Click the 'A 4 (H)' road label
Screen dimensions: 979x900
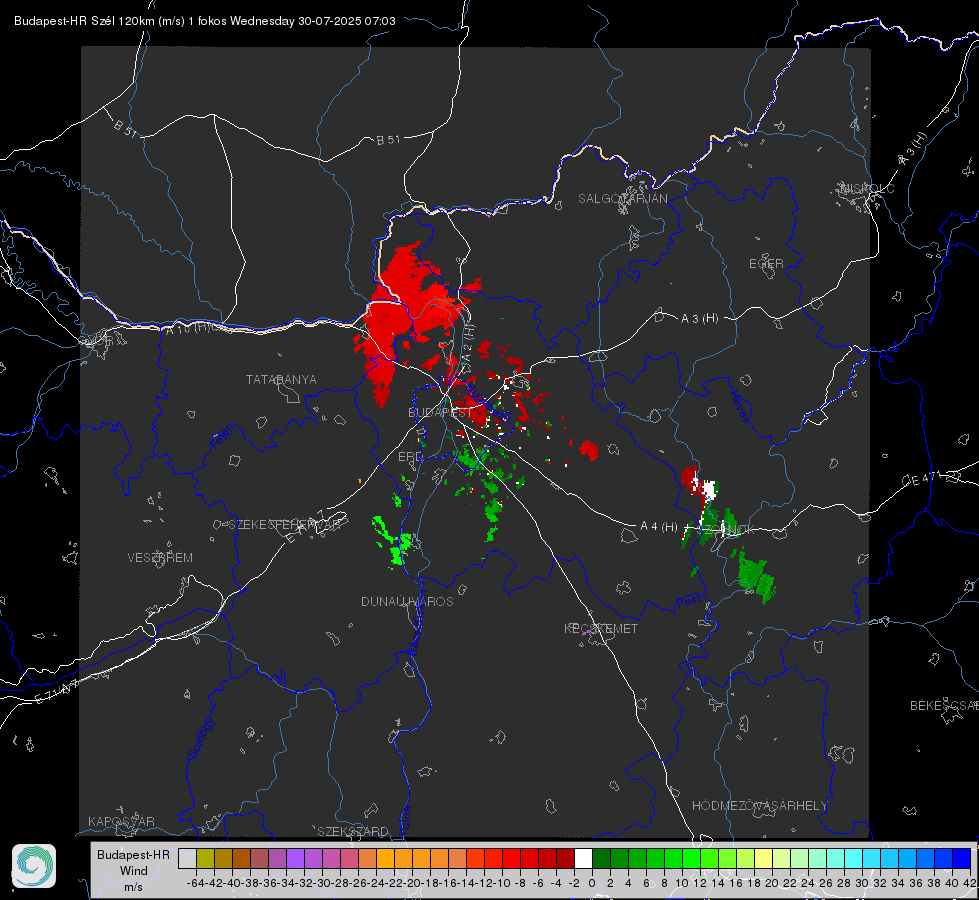659,527
